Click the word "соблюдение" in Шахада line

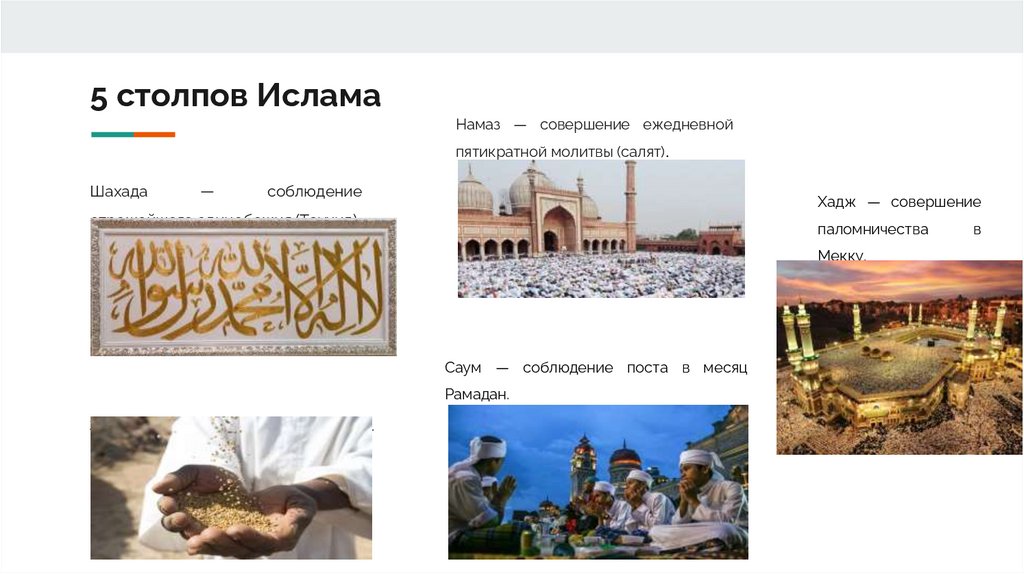pos(314,192)
